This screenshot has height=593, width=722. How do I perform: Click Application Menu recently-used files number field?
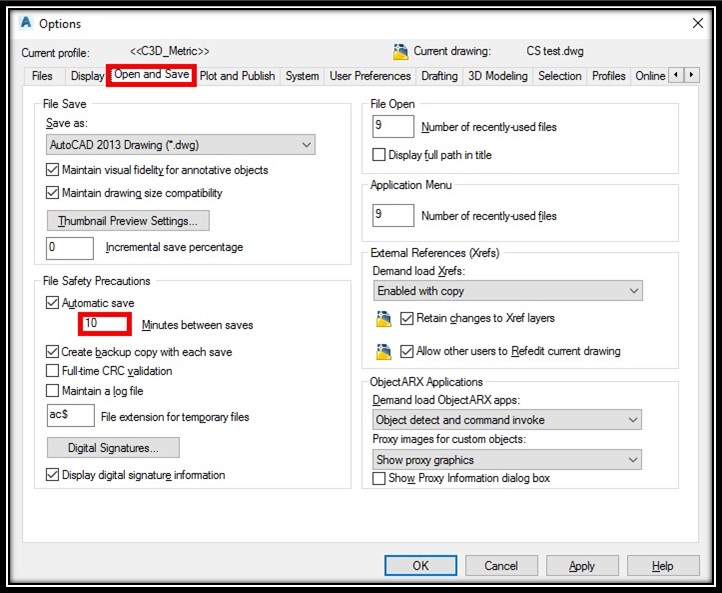pyautogui.click(x=393, y=215)
